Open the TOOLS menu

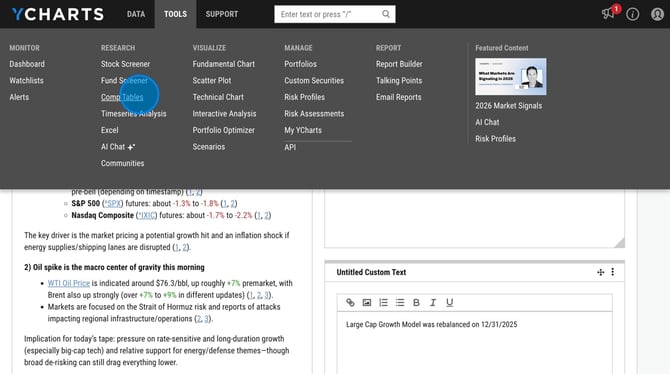pos(175,14)
